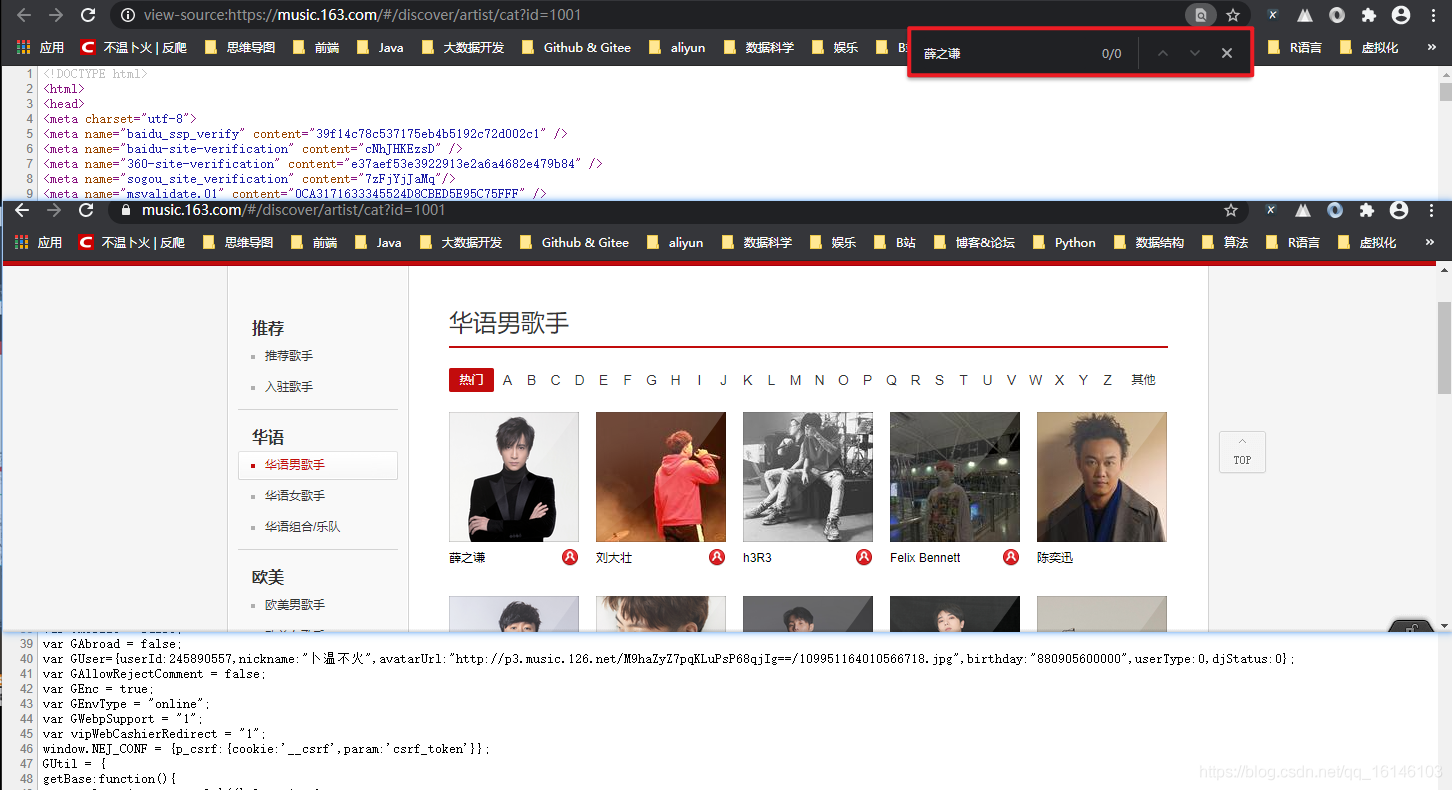The image size is (1452, 790).
Task: Open the Python bookmark folder
Action: coord(1064,242)
